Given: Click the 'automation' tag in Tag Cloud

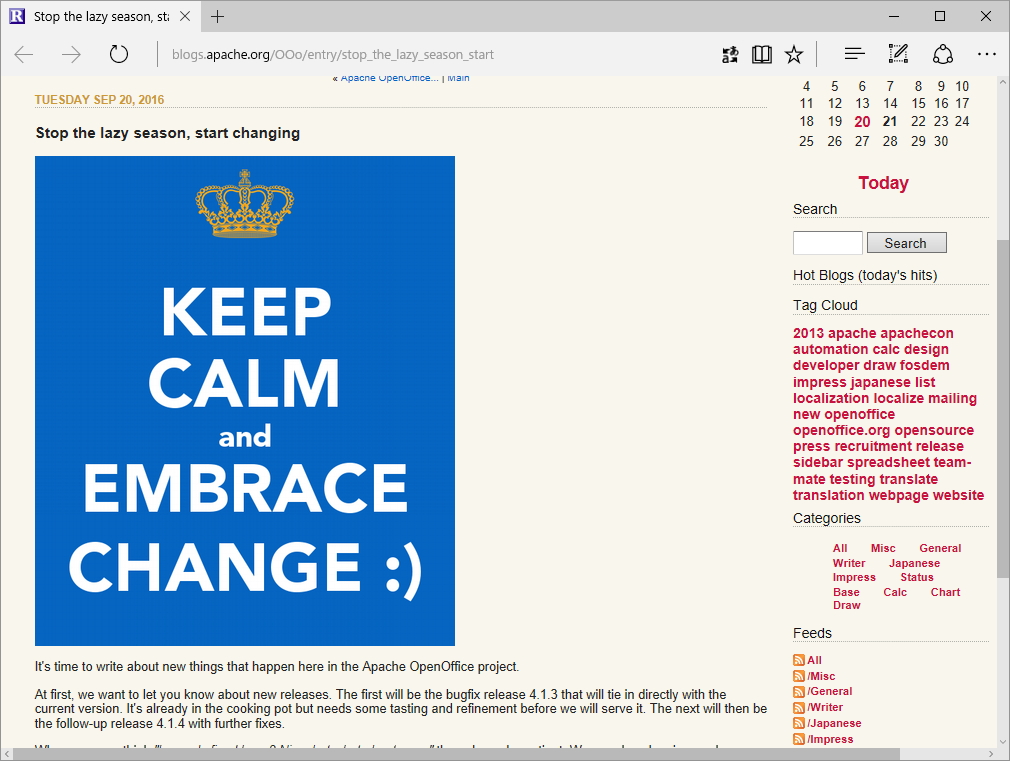Looking at the screenshot, I should click(830, 349).
